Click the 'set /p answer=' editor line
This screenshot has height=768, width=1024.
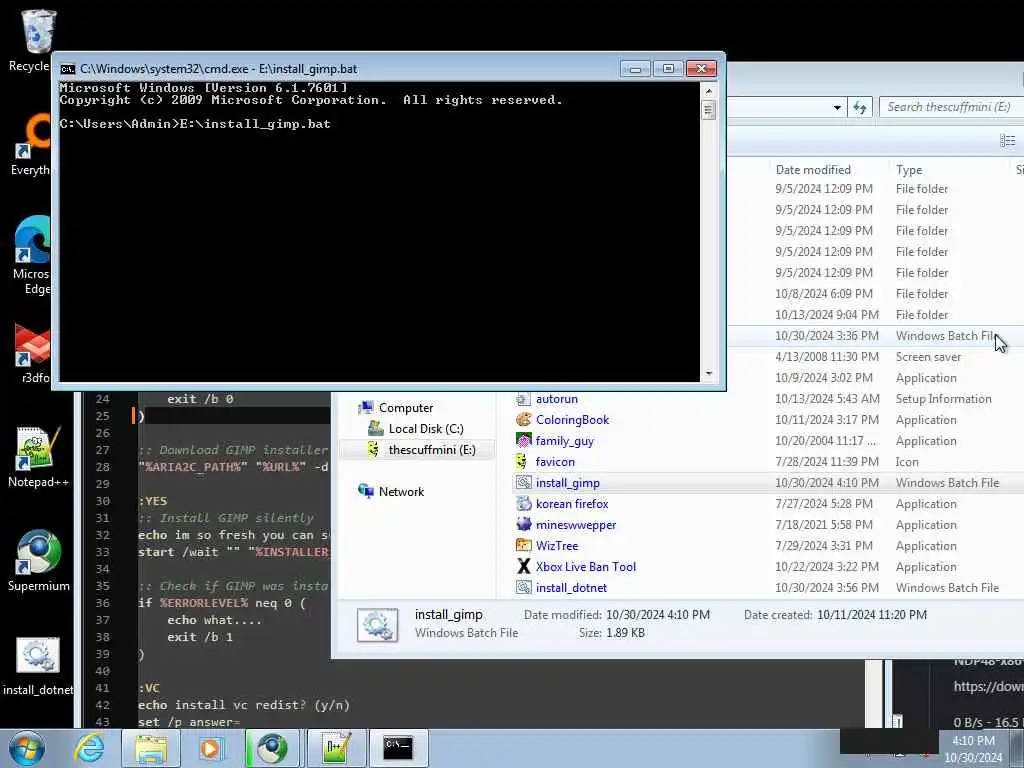(189, 722)
